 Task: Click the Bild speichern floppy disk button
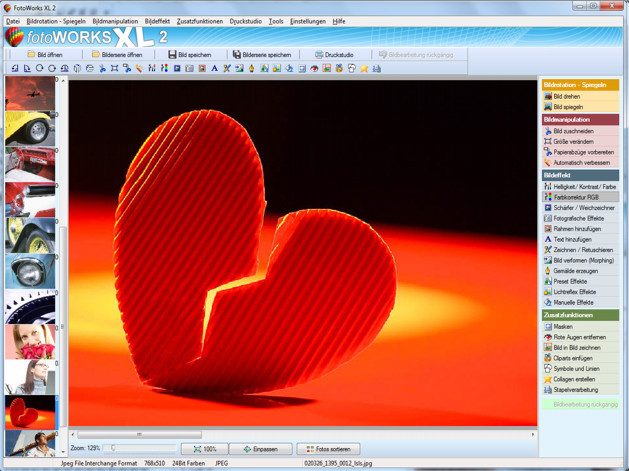[x=190, y=54]
